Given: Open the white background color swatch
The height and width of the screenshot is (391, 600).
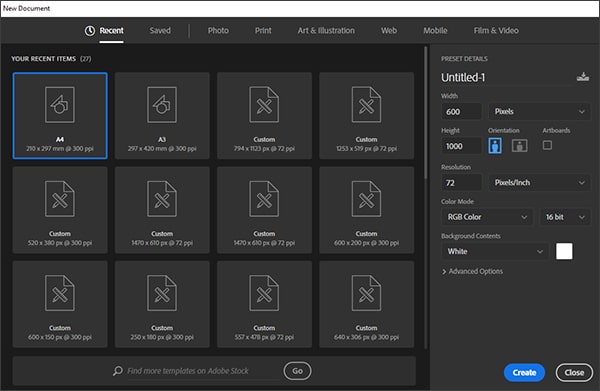Looking at the screenshot, I should [x=564, y=251].
